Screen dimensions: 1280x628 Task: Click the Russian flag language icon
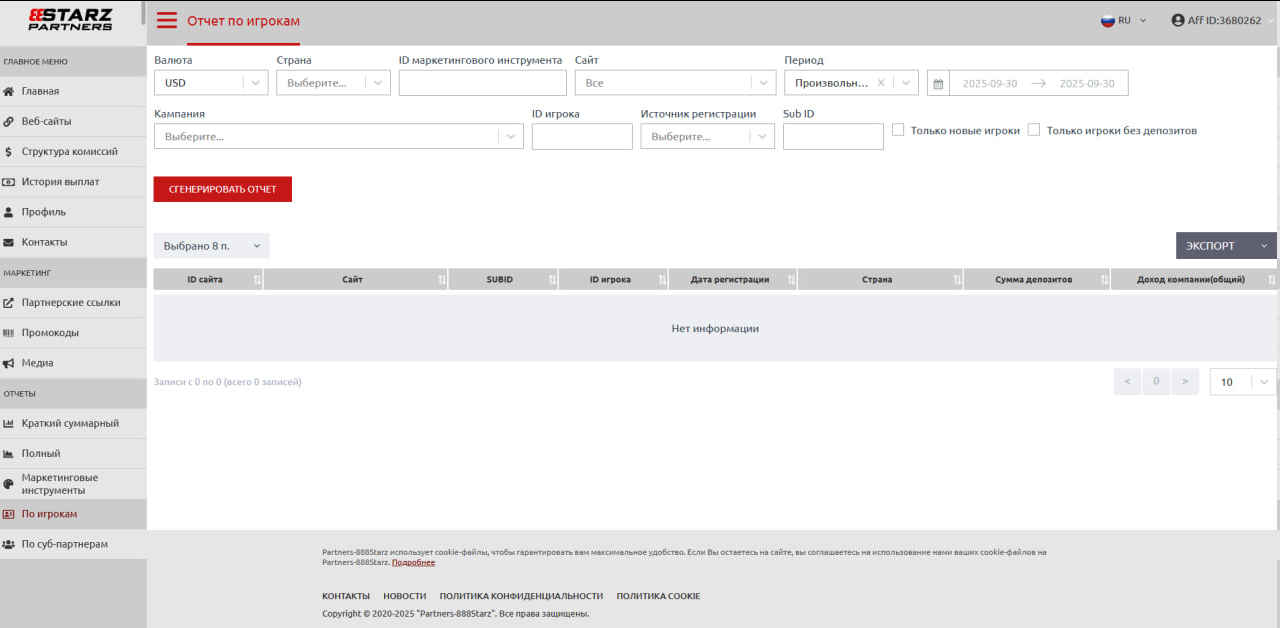pos(1108,20)
